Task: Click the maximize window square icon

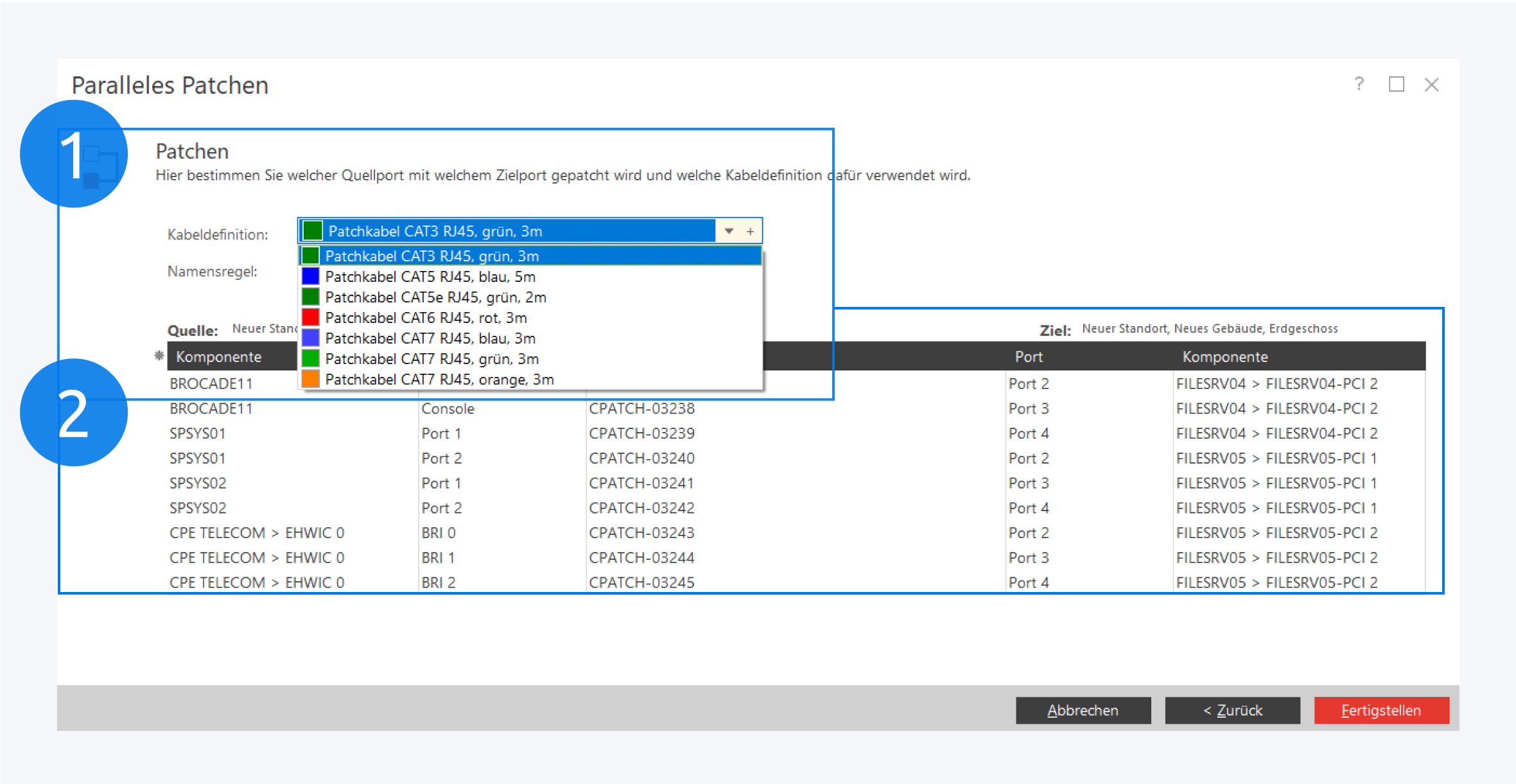Action: [1396, 84]
